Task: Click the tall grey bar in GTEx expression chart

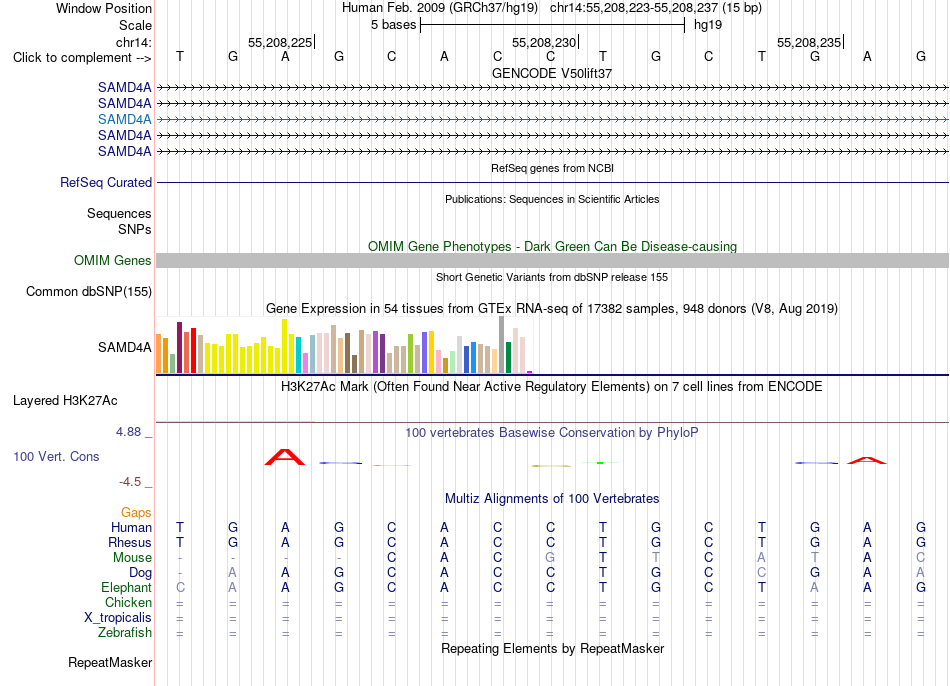Action: pos(501,344)
